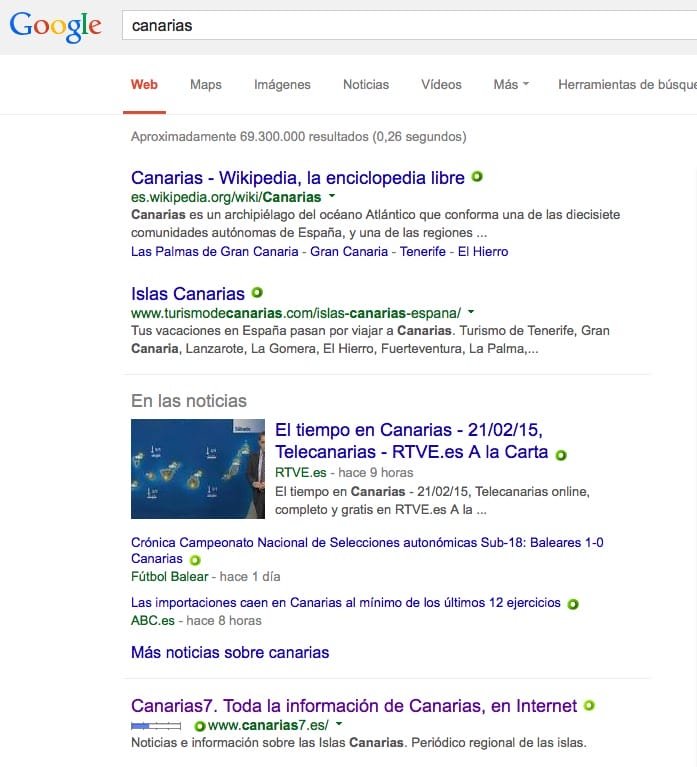Click the green circle icon after RTVE.es A la Carta
The height and width of the screenshot is (767, 697).
point(561,455)
